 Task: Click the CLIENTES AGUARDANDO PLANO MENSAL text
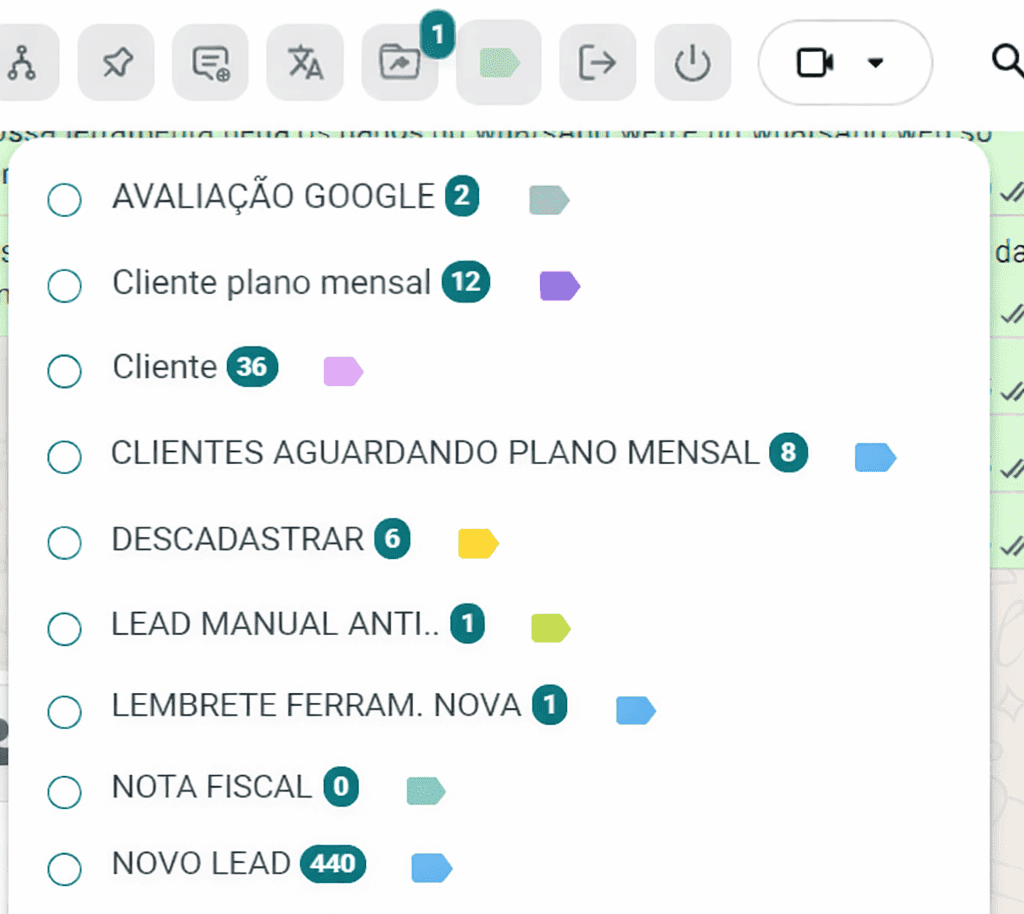(435, 453)
